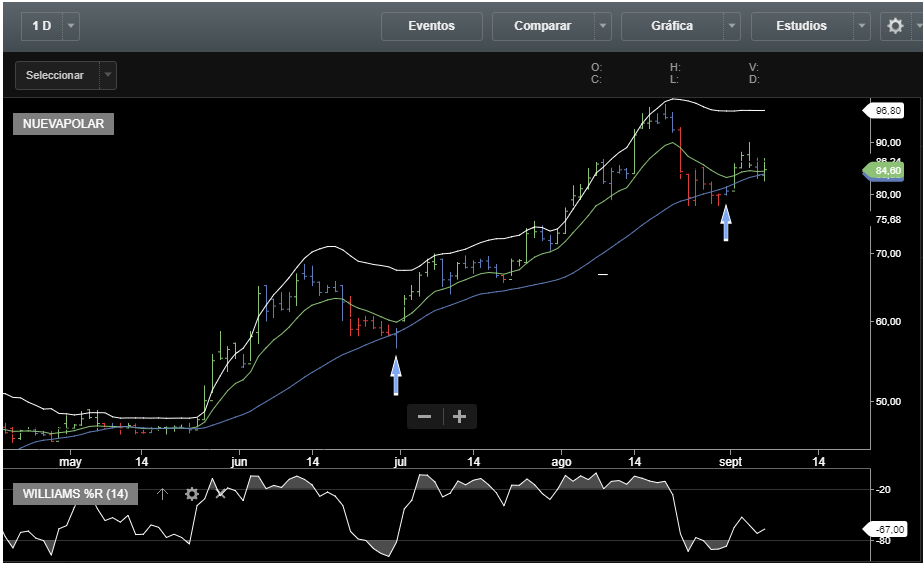Image resolution: width=923 pixels, height=563 pixels.
Task: Open the Eventos menu
Action: pos(431,26)
